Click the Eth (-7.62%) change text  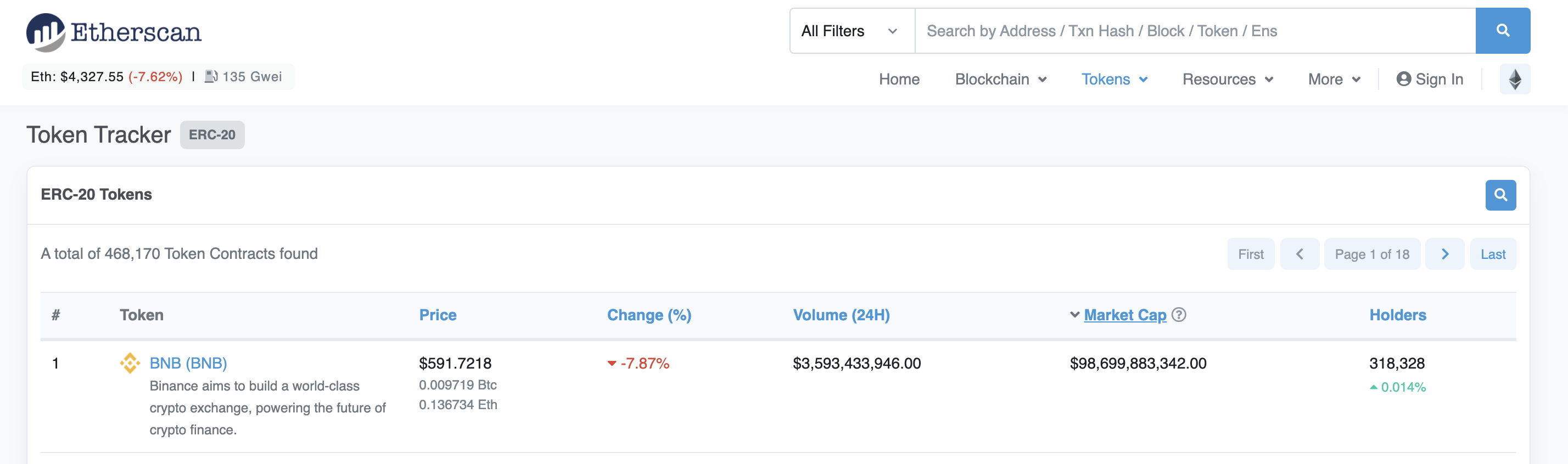click(x=155, y=77)
